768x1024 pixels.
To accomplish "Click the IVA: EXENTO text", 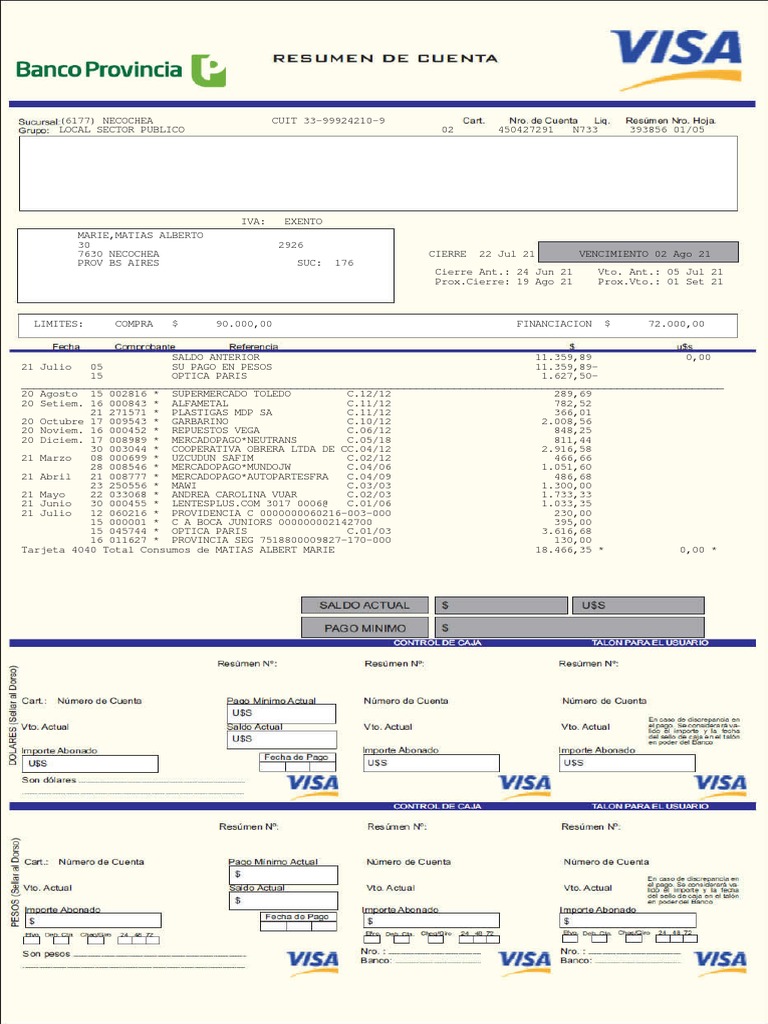I will pos(281,221).
